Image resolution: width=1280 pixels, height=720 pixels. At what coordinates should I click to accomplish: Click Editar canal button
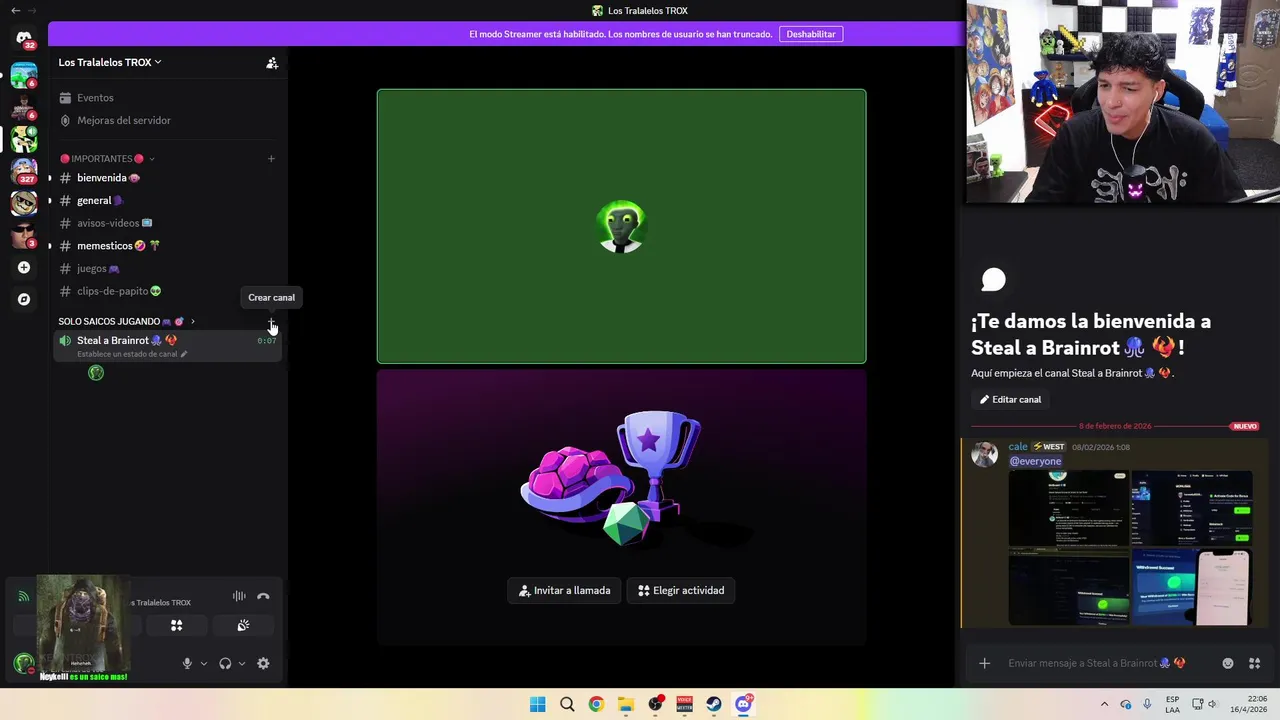1011,399
